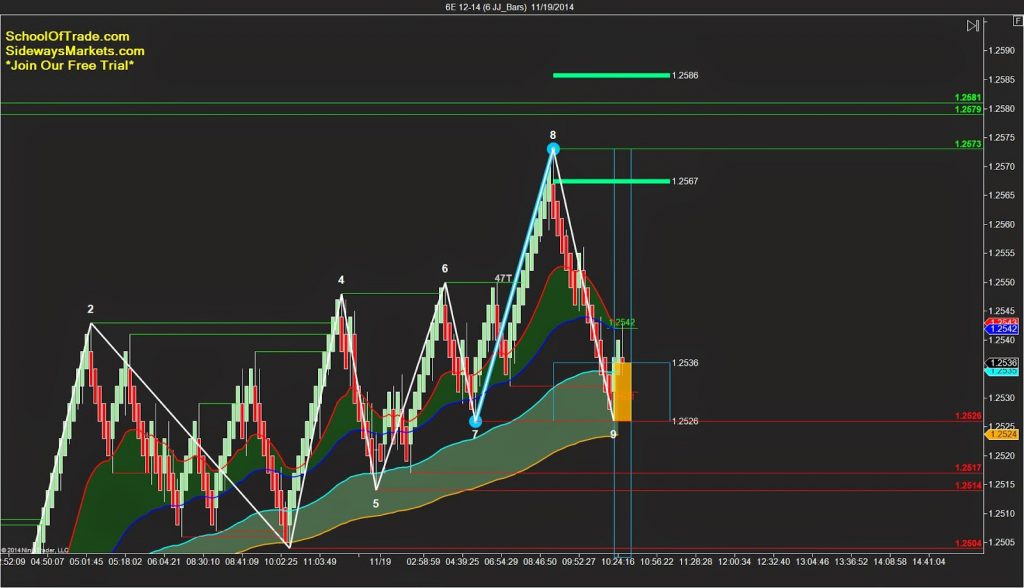Screen dimensions: 1024x588
Task: Click the blue circle marker at swing 7
Action: pyautogui.click(x=475, y=421)
